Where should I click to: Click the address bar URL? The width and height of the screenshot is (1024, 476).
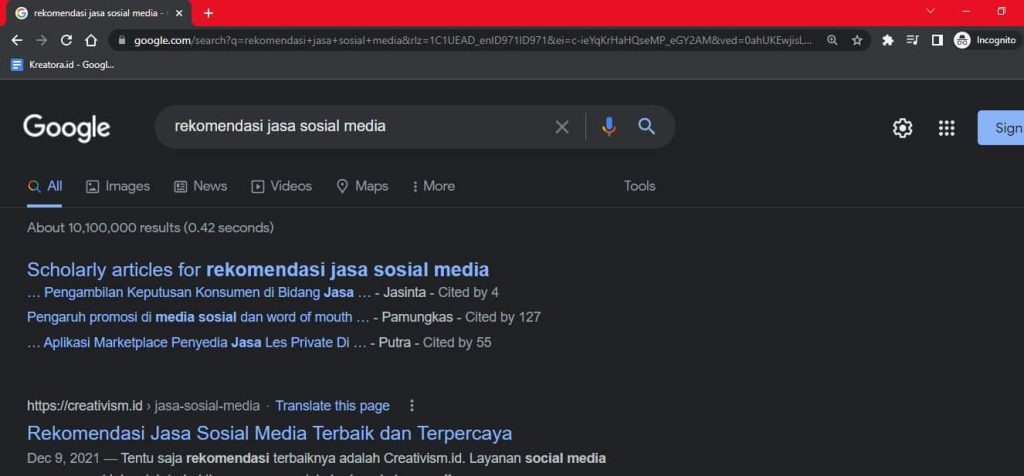point(473,40)
